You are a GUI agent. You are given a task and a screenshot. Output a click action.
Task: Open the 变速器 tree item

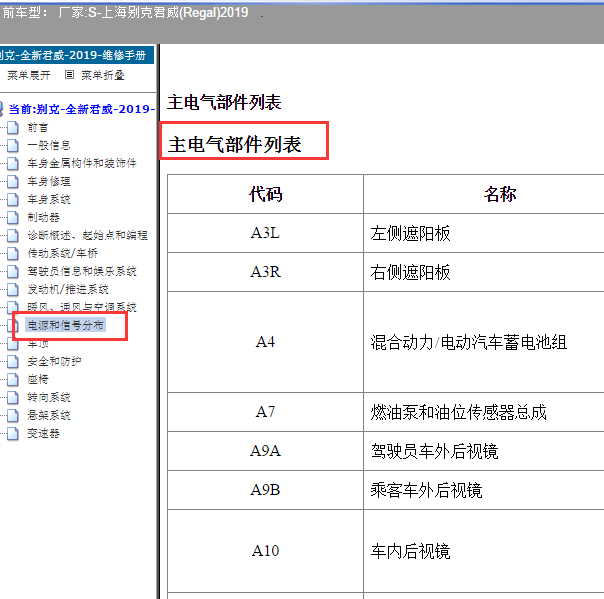[43, 433]
